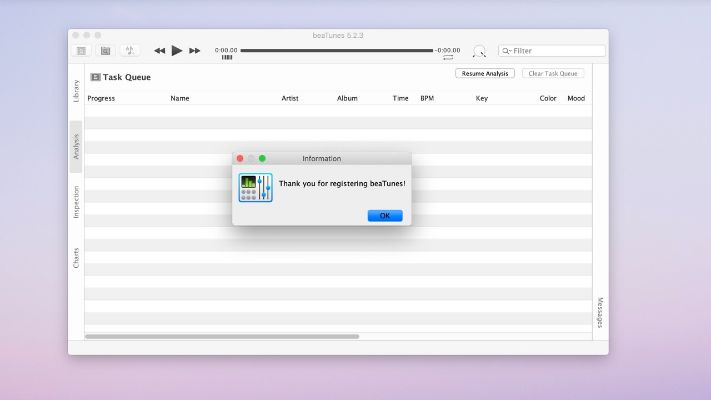711x400 pixels.
Task: Switch to the Library side tab
Action: pos(76,91)
